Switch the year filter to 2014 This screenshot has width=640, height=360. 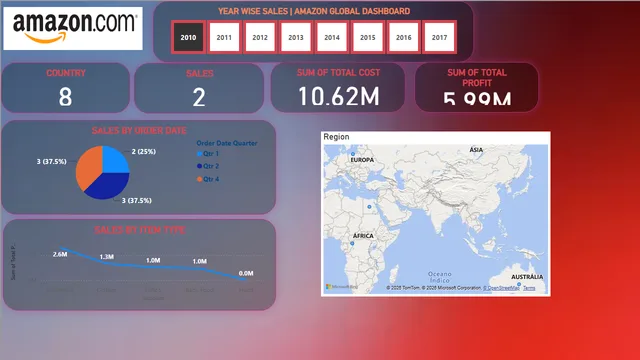click(332, 37)
